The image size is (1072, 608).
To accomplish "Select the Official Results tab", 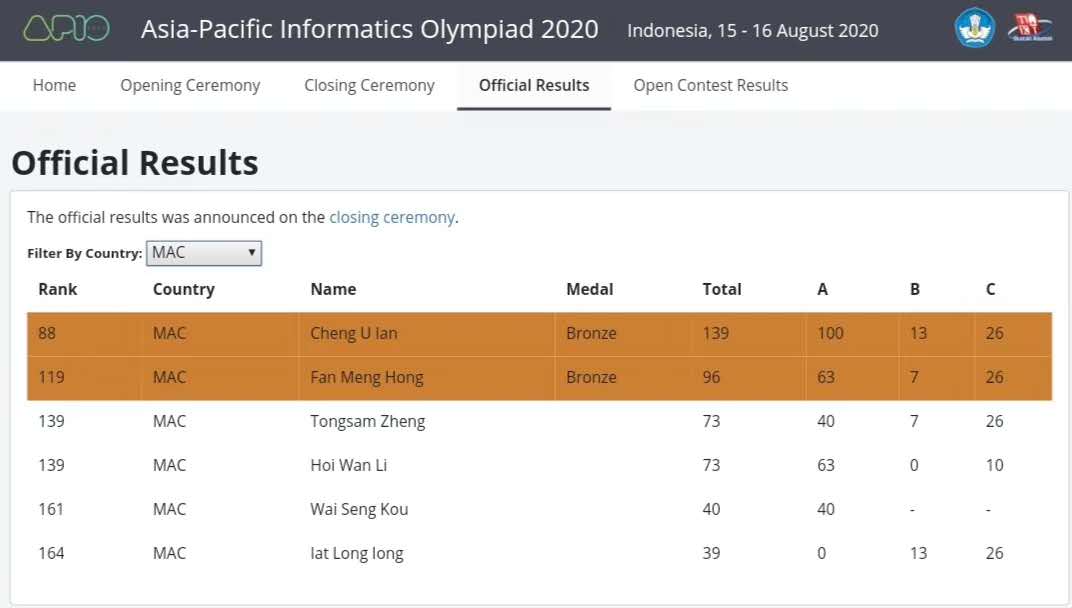I will (x=534, y=86).
